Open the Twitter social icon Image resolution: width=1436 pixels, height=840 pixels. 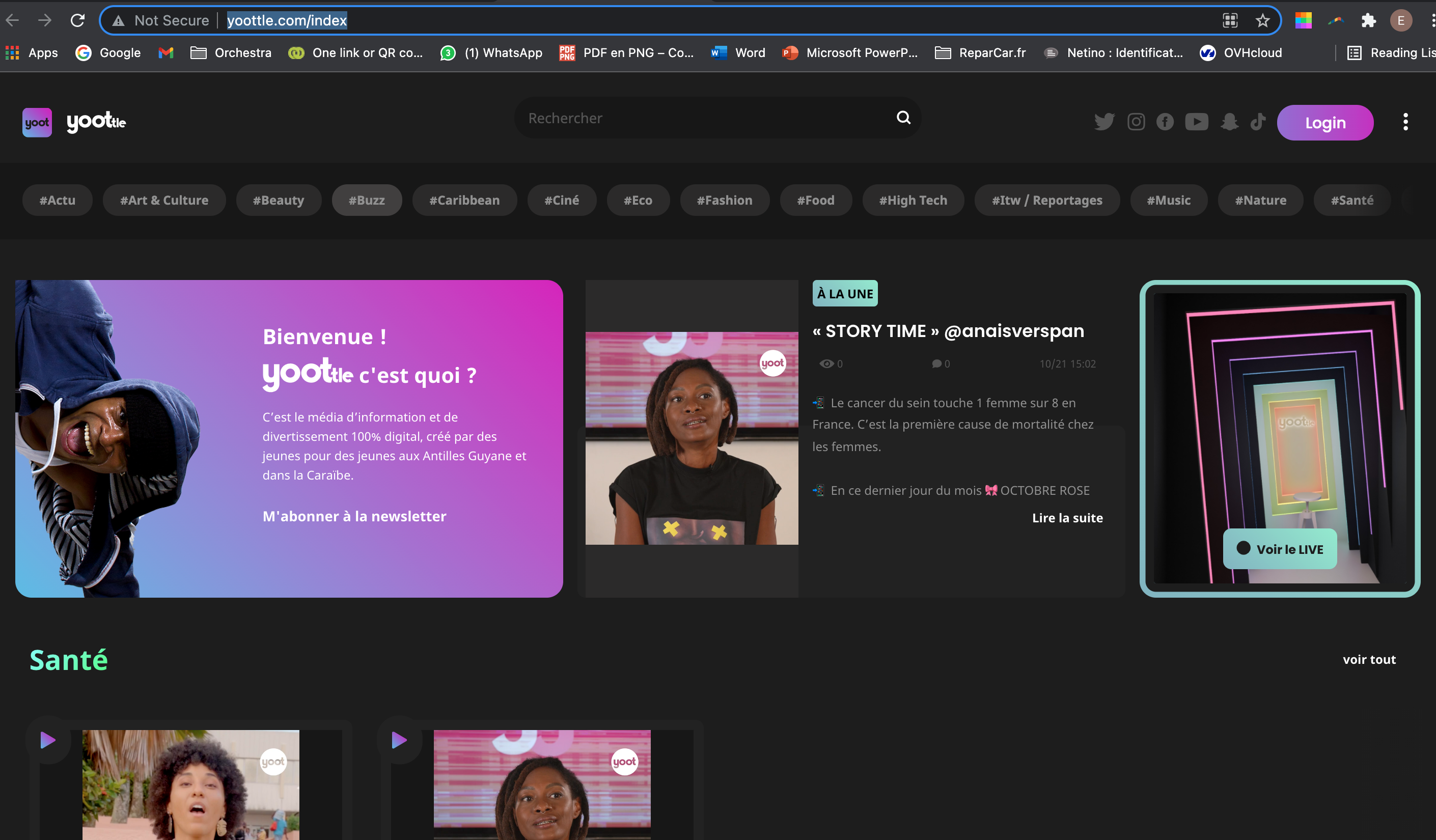point(1104,122)
